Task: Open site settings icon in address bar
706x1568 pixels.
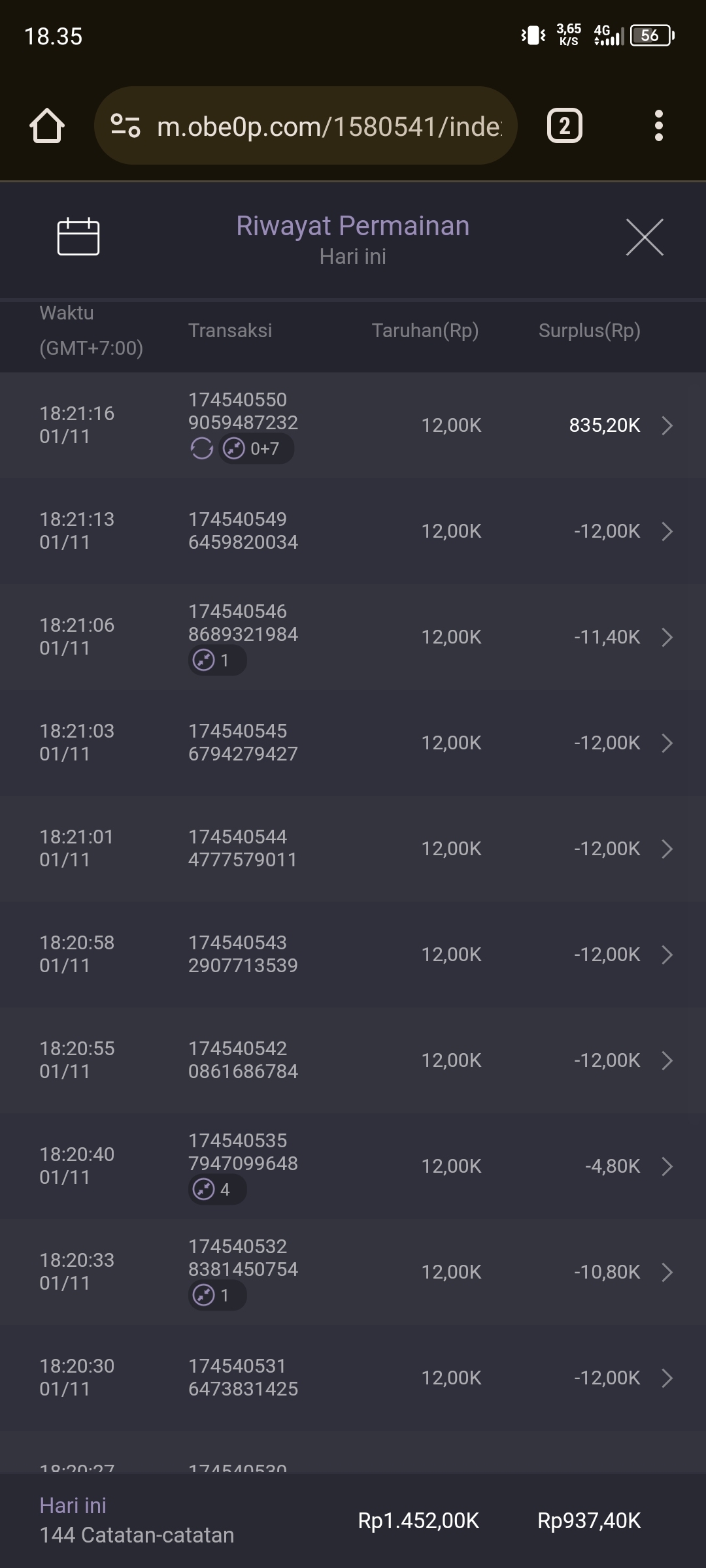Action: 125,125
